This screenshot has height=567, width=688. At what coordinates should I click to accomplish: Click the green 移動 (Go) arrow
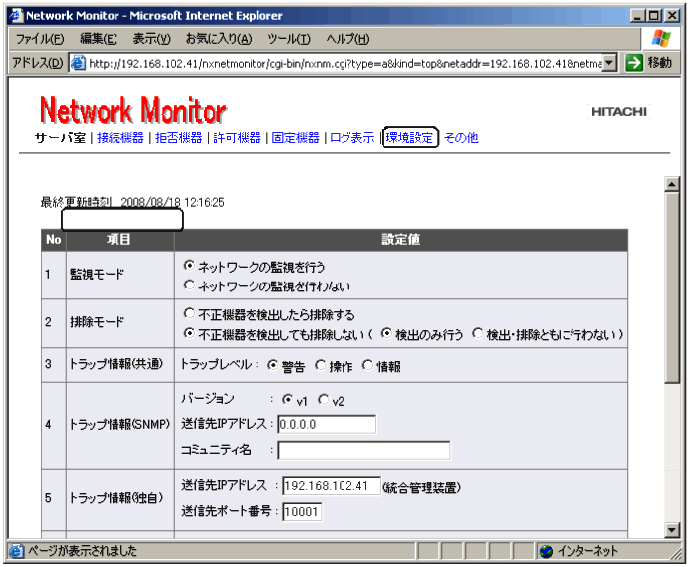click(634, 63)
